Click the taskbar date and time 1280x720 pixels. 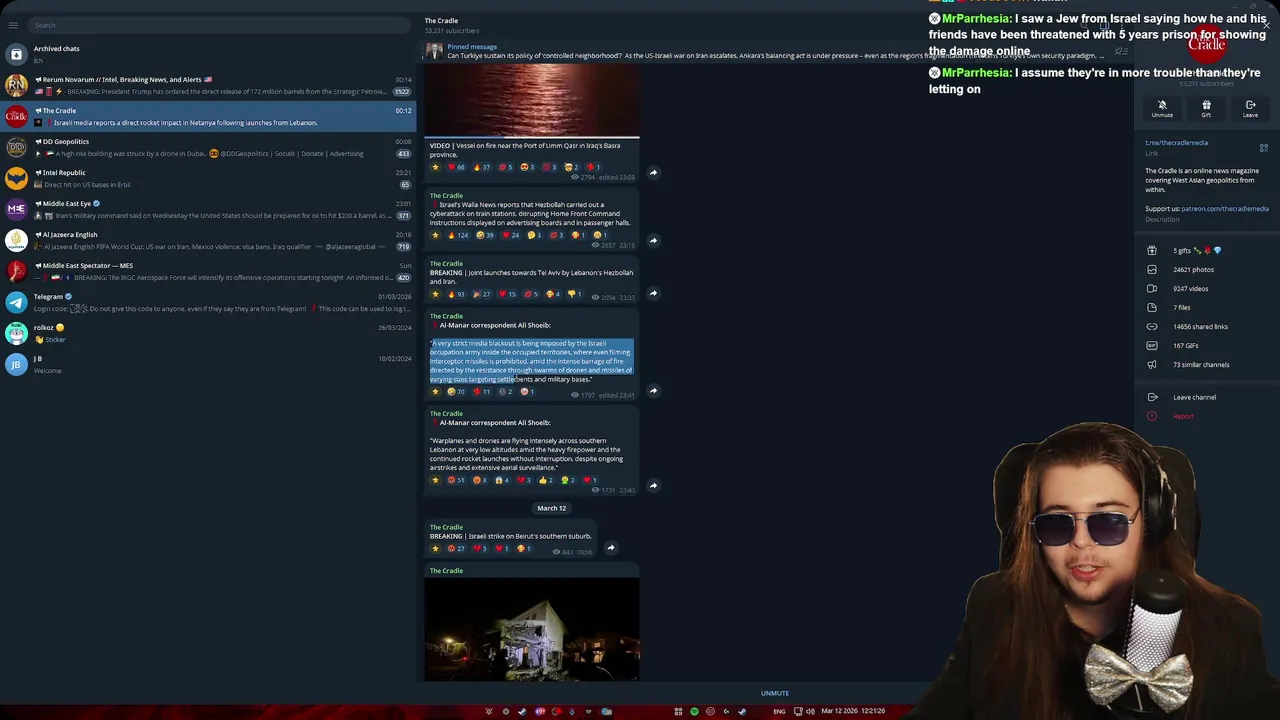click(853, 711)
